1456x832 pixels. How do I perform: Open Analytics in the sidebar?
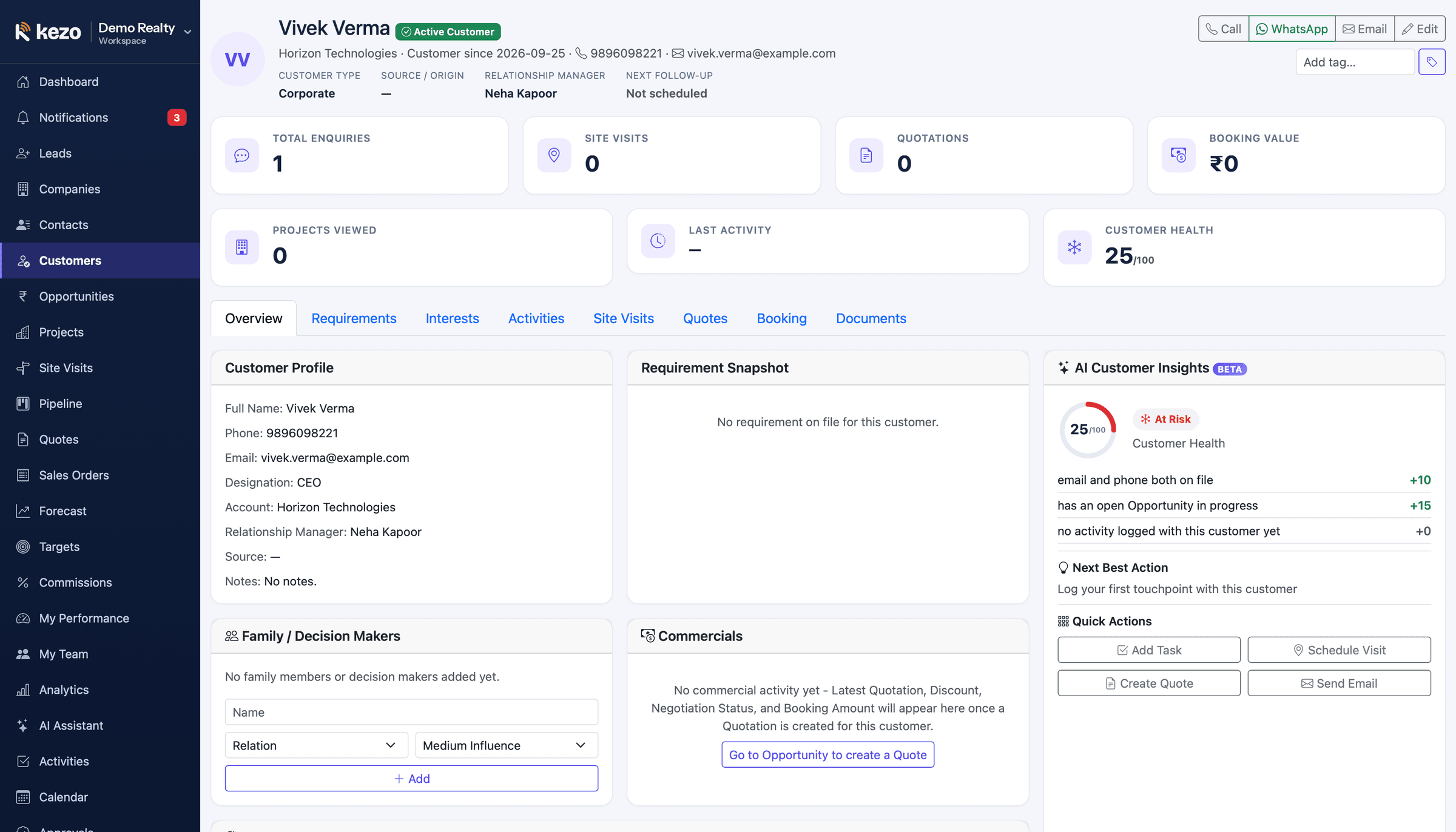click(x=100, y=690)
